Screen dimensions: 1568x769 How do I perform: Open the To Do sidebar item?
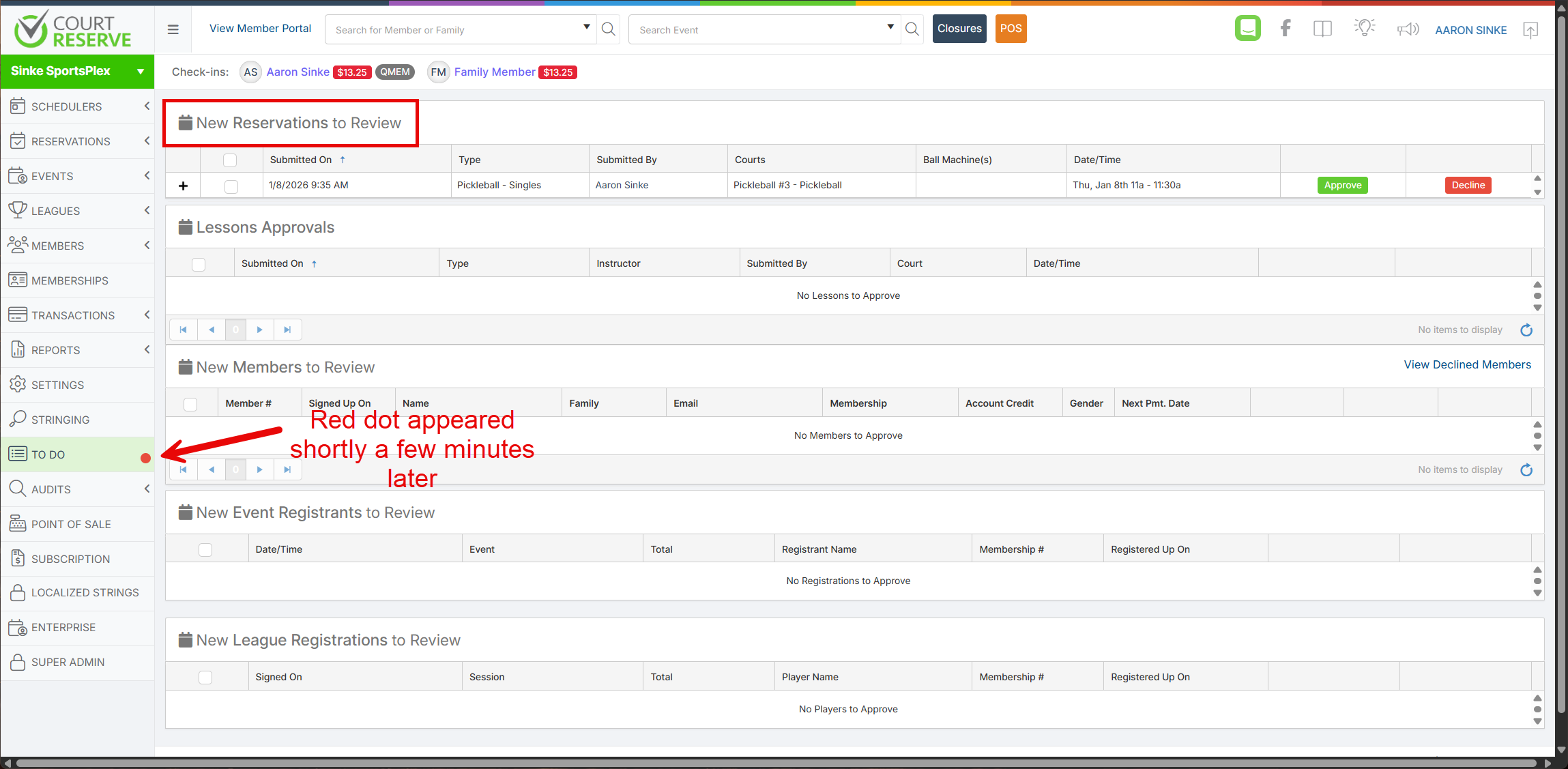click(49, 454)
